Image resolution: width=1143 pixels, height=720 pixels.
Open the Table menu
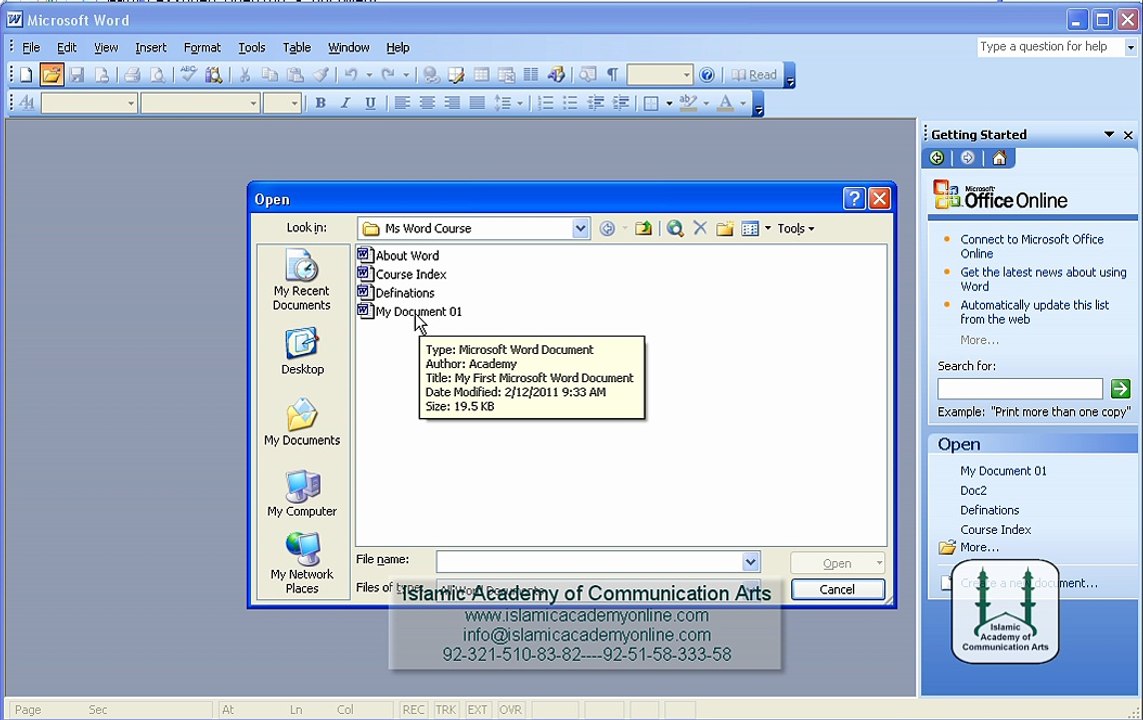point(297,47)
